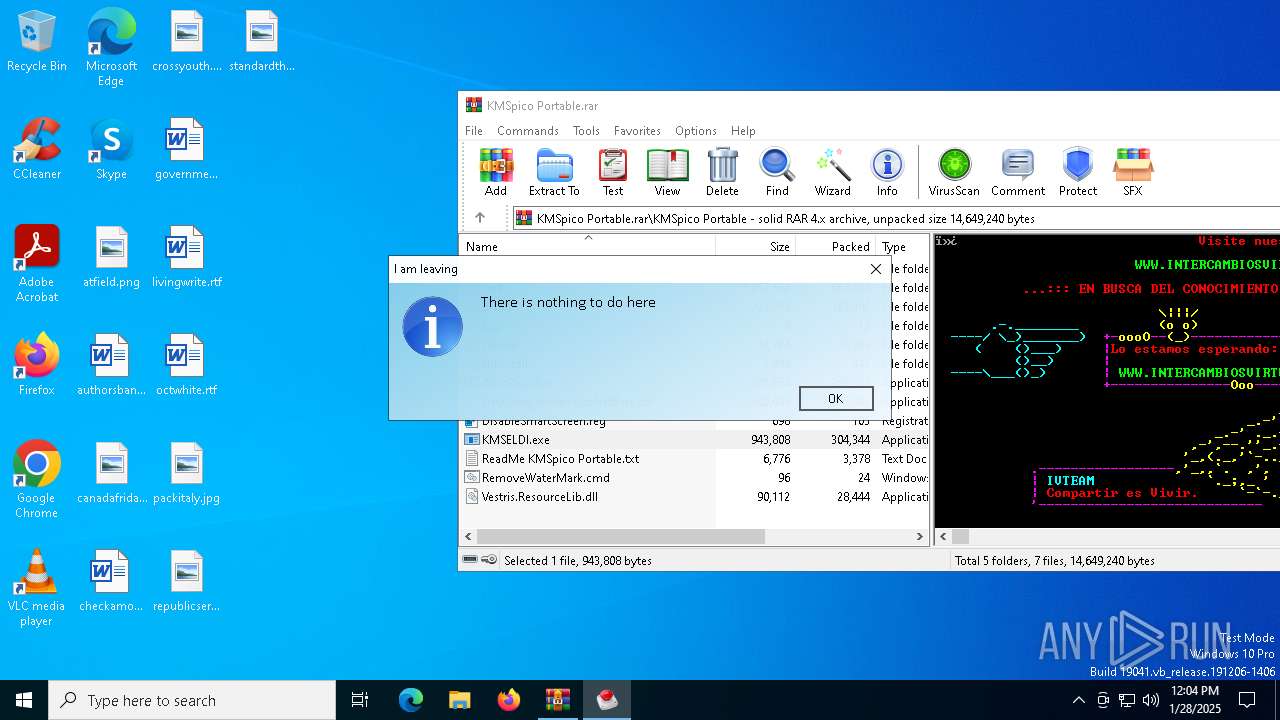The height and width of the screenshot is (720, 1280).
Task: Select Microsoft Edge desktop shortcut
Action: 111,48
